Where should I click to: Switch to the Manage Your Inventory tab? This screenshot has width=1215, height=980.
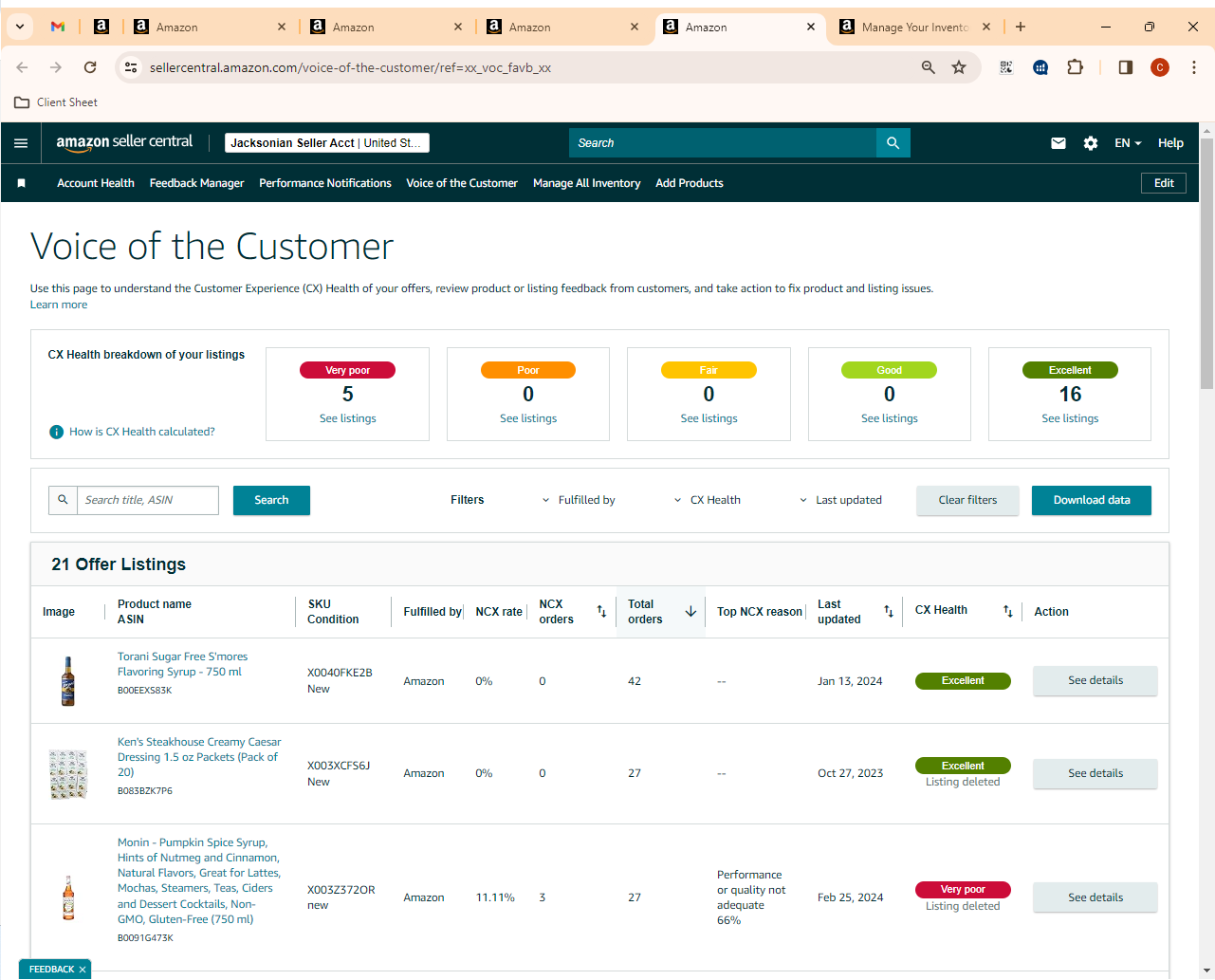click(913, 27)
